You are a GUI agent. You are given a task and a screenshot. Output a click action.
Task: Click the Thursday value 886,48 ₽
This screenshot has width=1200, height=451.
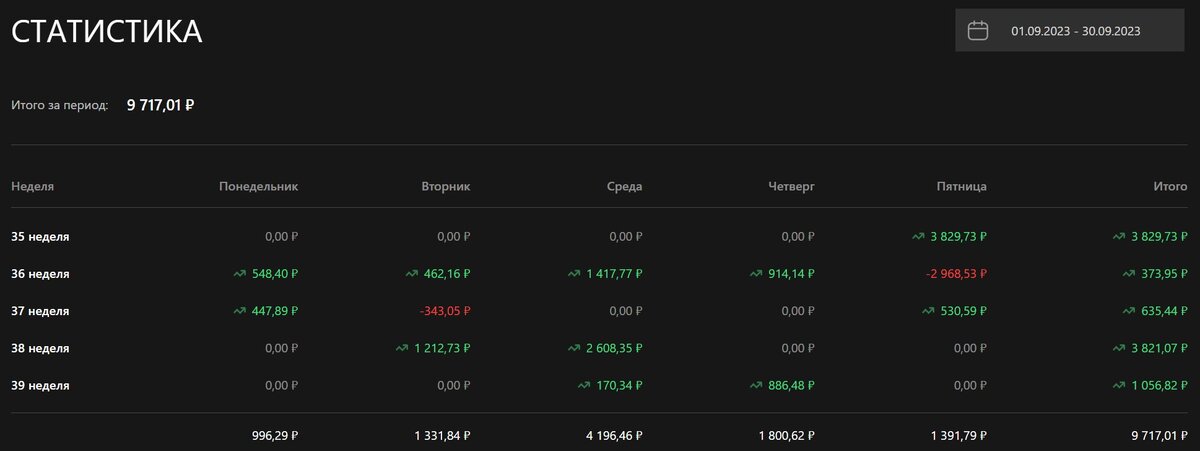(792, 385)
